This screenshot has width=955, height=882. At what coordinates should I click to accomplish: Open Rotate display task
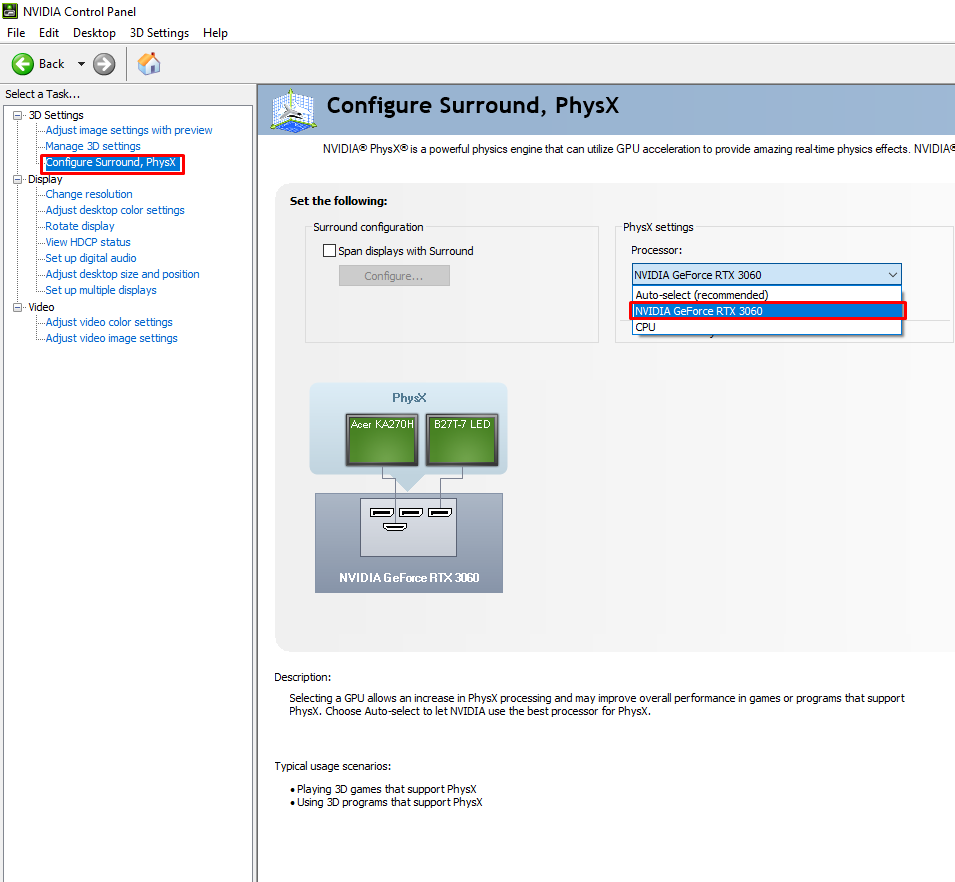(x=80, y=226)
